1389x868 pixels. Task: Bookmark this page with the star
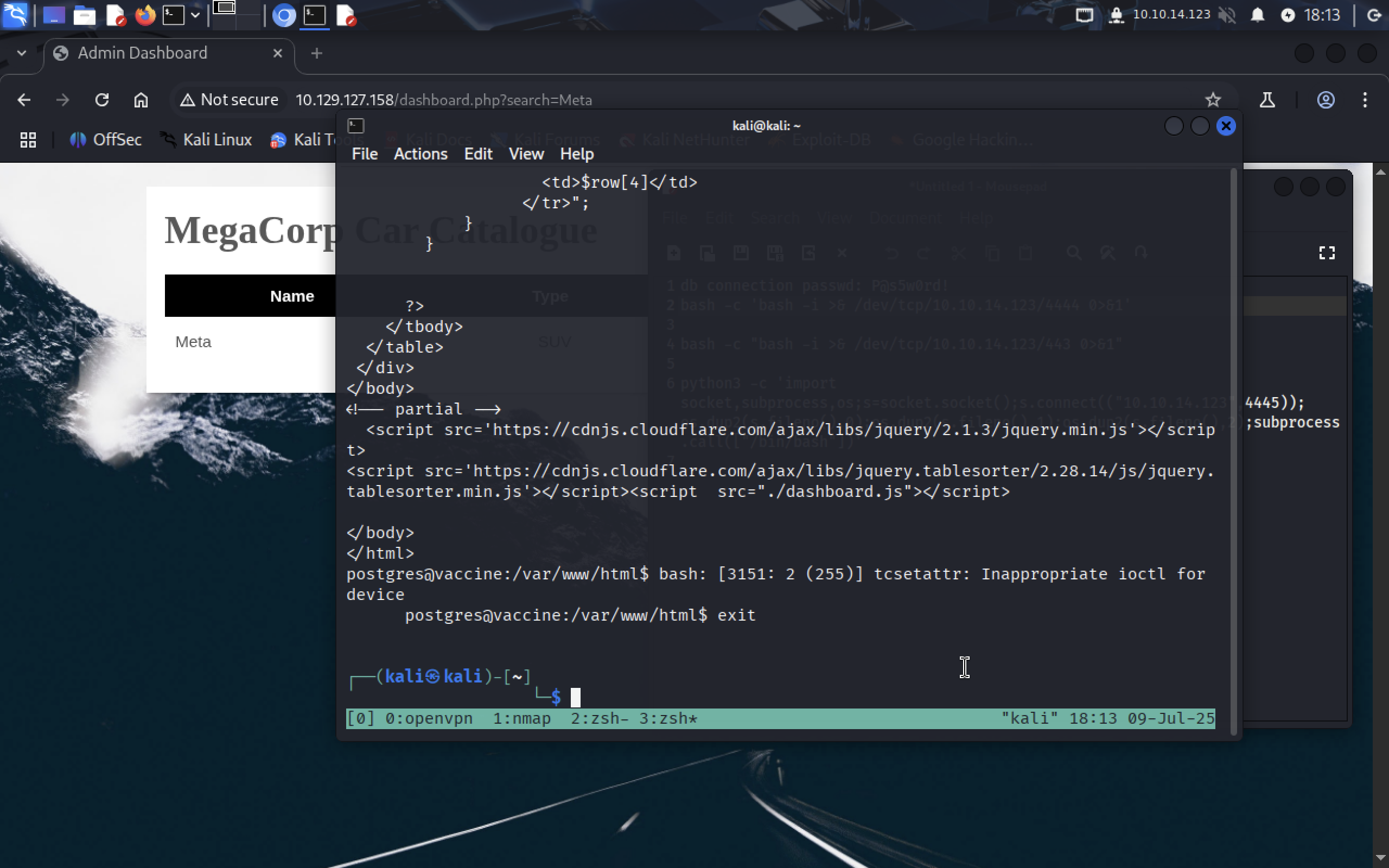coord(1212,100)
